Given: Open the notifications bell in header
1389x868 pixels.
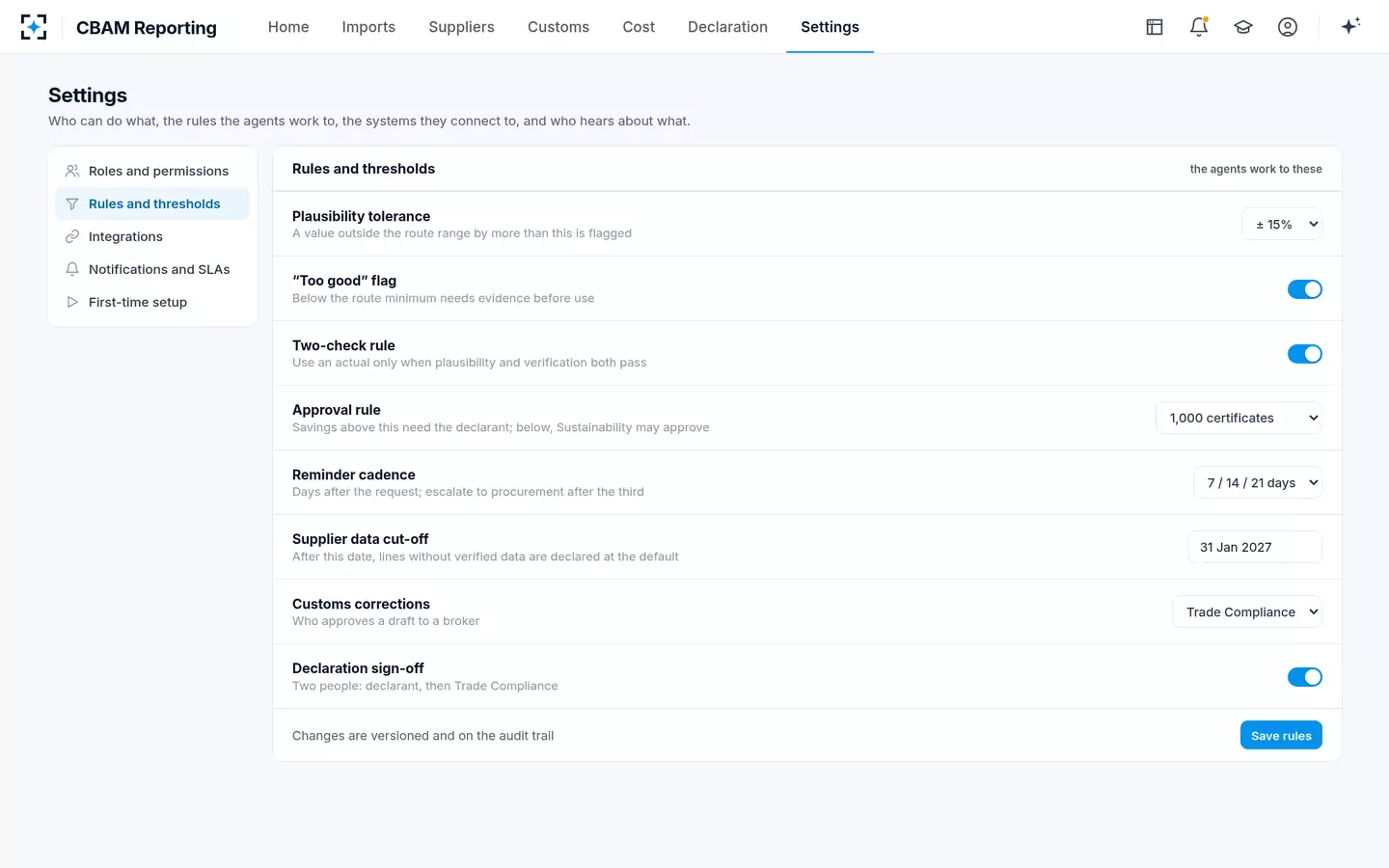Looking at the screenshot, I should (1199, 27).
